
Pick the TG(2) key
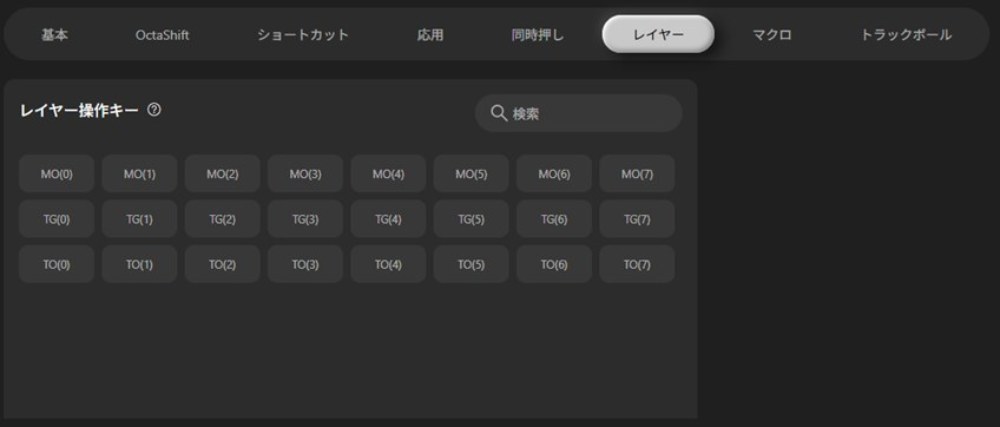point(223,219)
